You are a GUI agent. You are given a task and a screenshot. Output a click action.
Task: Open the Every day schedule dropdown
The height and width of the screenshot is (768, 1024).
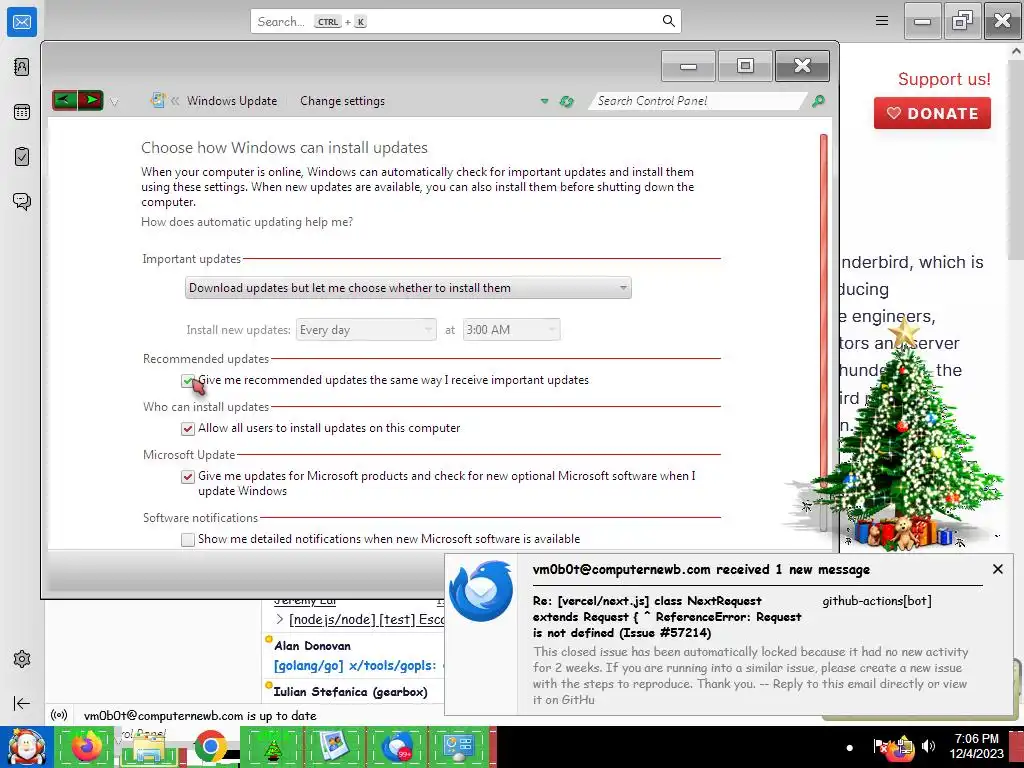tap(366, 330)
